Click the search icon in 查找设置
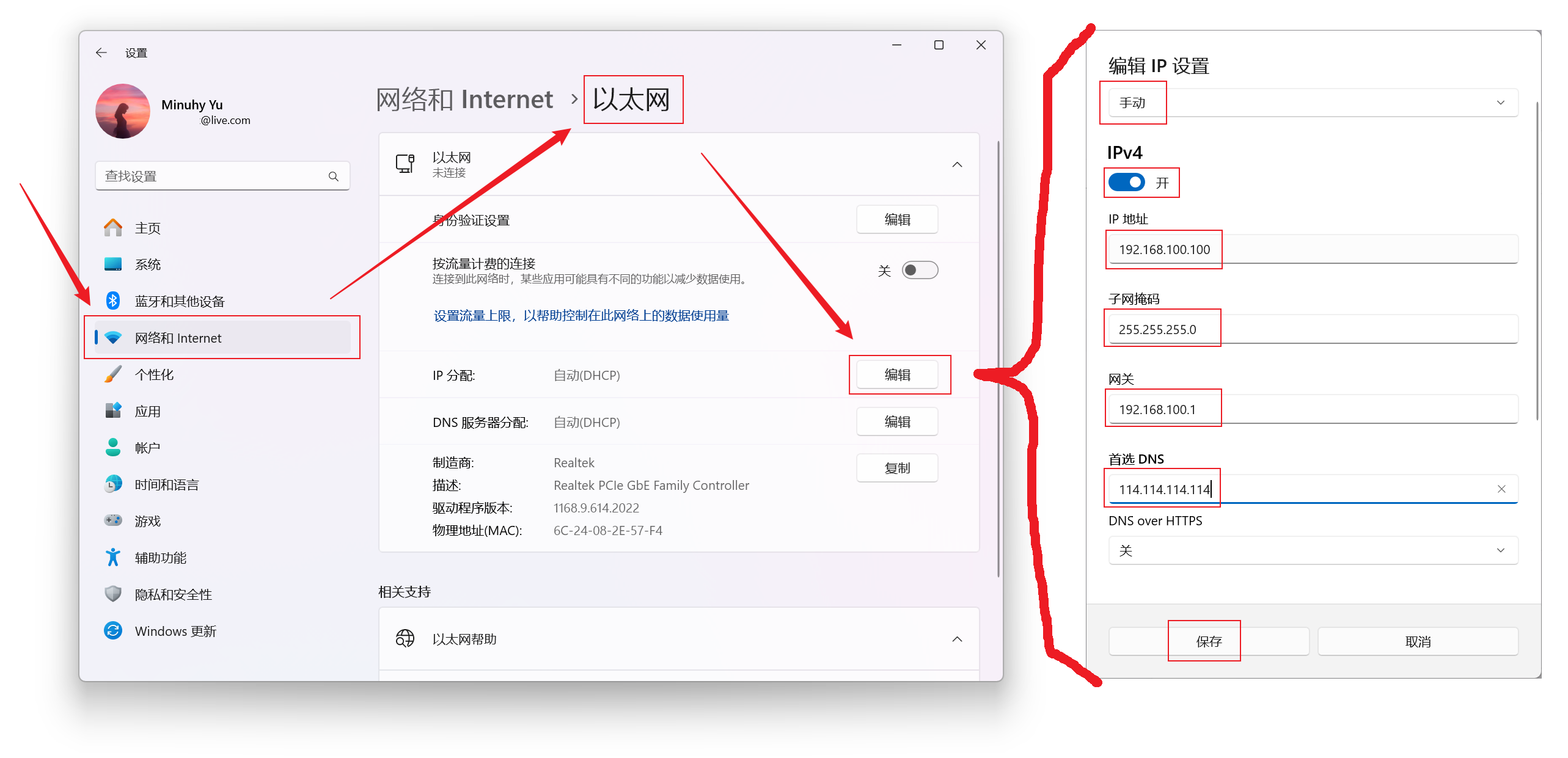The width and height of the screenshot is (1568, 758). pos(333,176)
